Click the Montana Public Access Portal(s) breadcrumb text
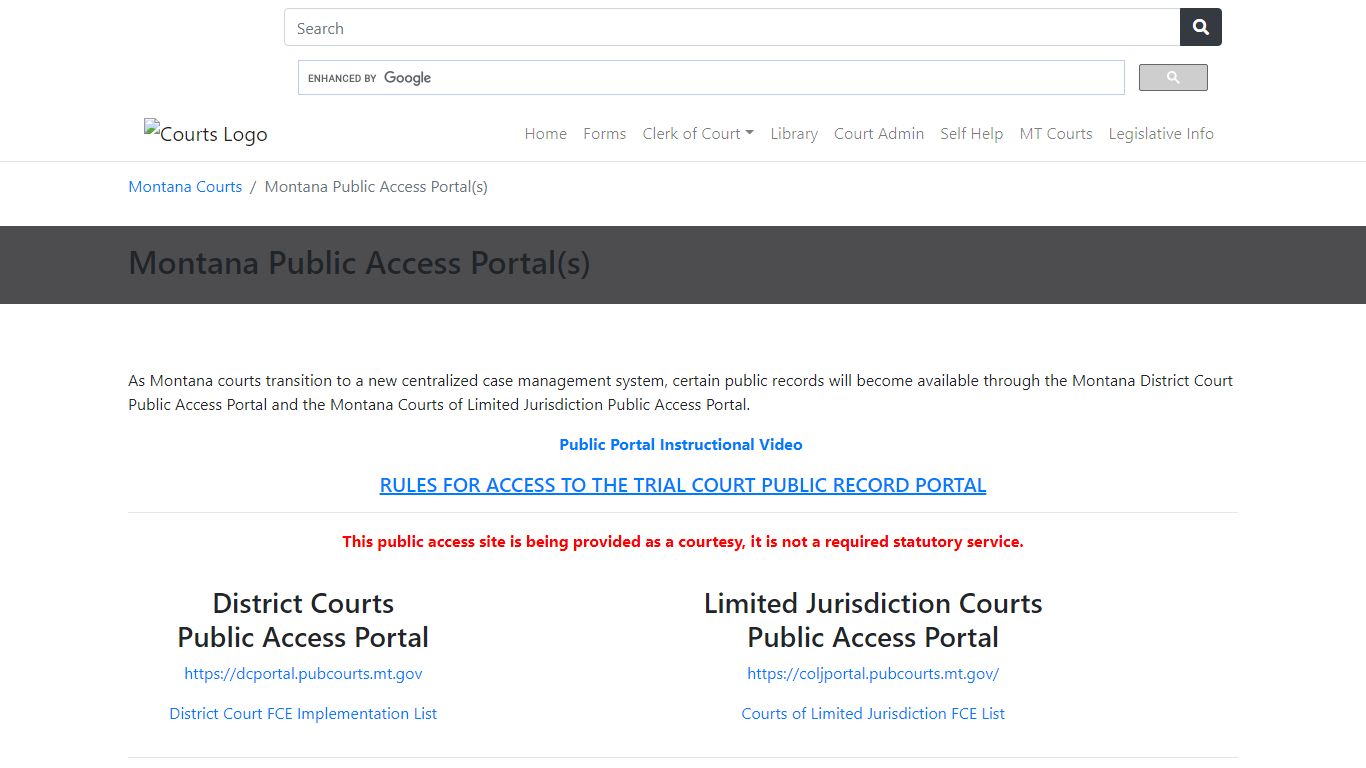This screenshot has width=1366, height=768. coord(376,187)
